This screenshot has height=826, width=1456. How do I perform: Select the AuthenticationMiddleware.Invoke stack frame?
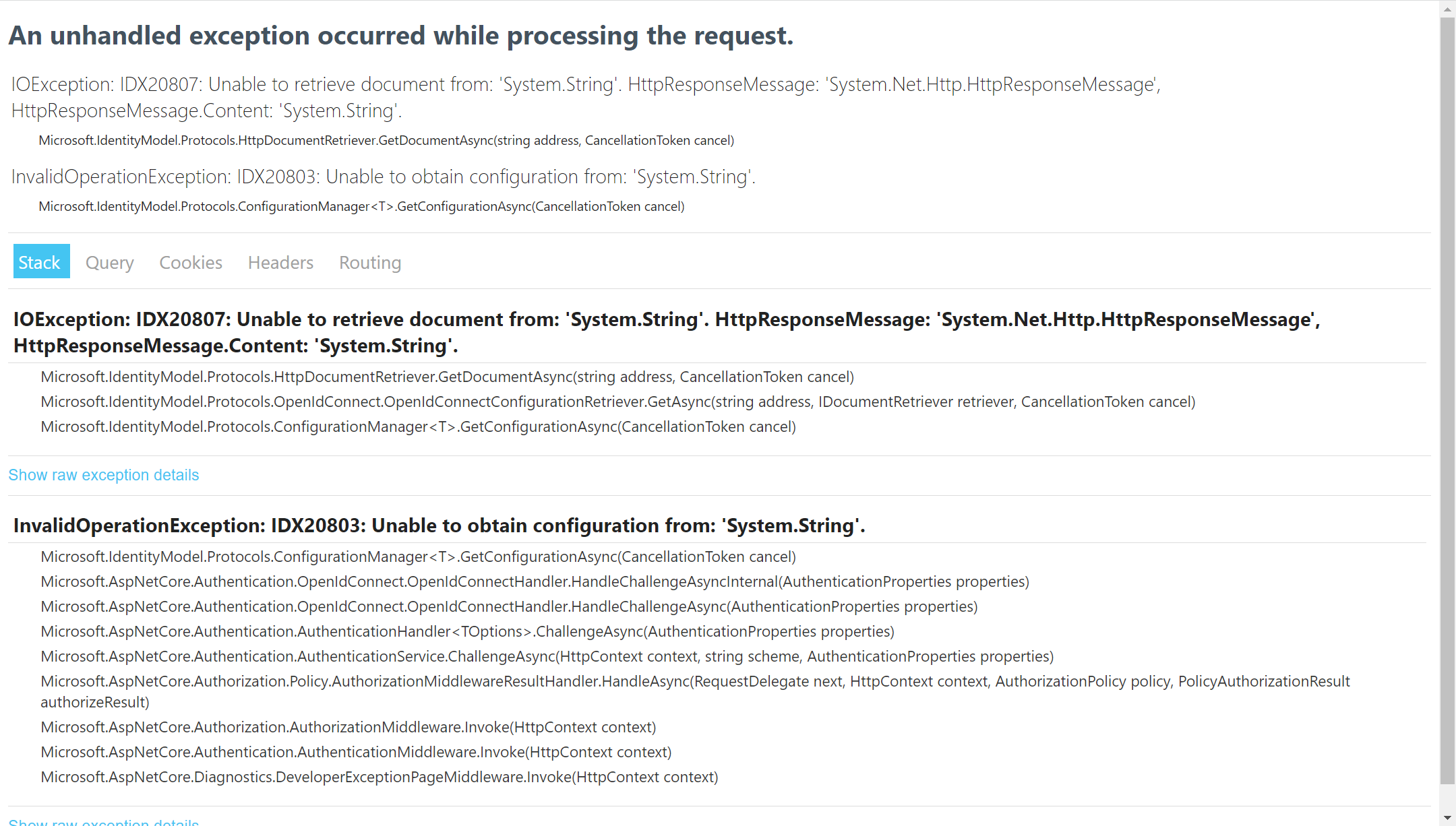click(356, 752)
